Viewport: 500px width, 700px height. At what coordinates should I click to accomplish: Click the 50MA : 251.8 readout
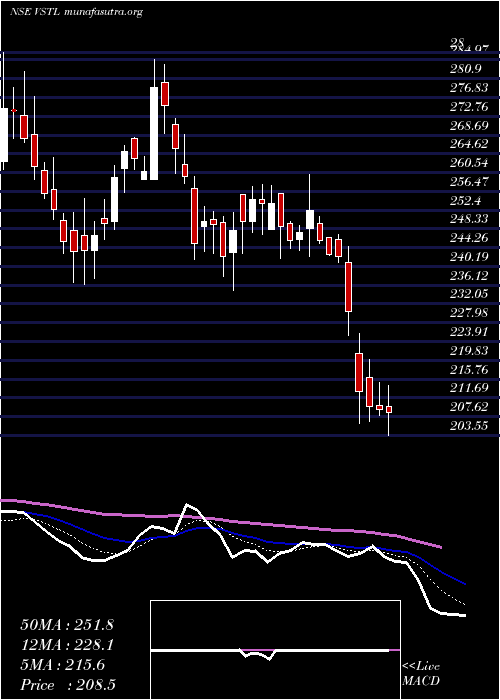click(67, 625)
